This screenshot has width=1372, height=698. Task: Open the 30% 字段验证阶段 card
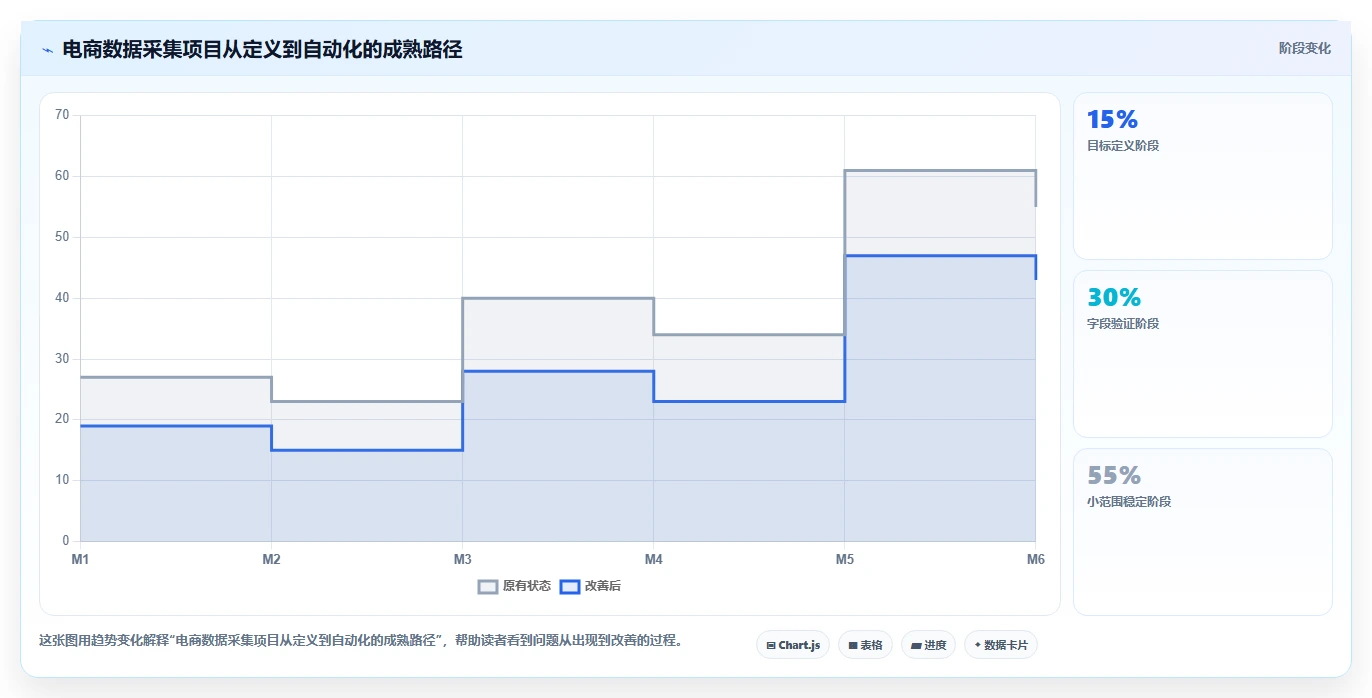pyautogui.click(x=1203, y=354)
